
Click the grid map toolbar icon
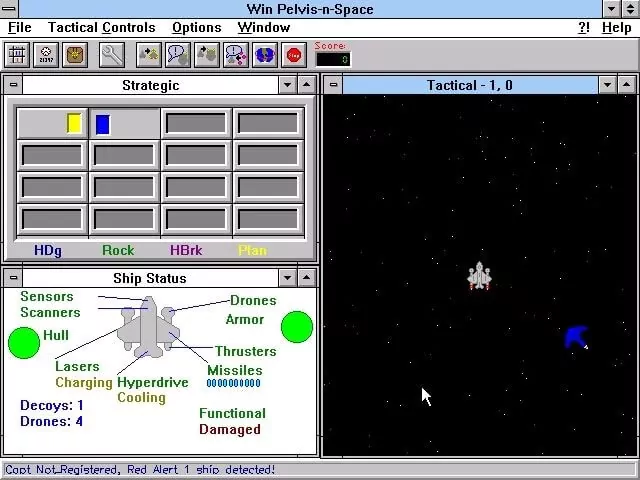[17, 55]
